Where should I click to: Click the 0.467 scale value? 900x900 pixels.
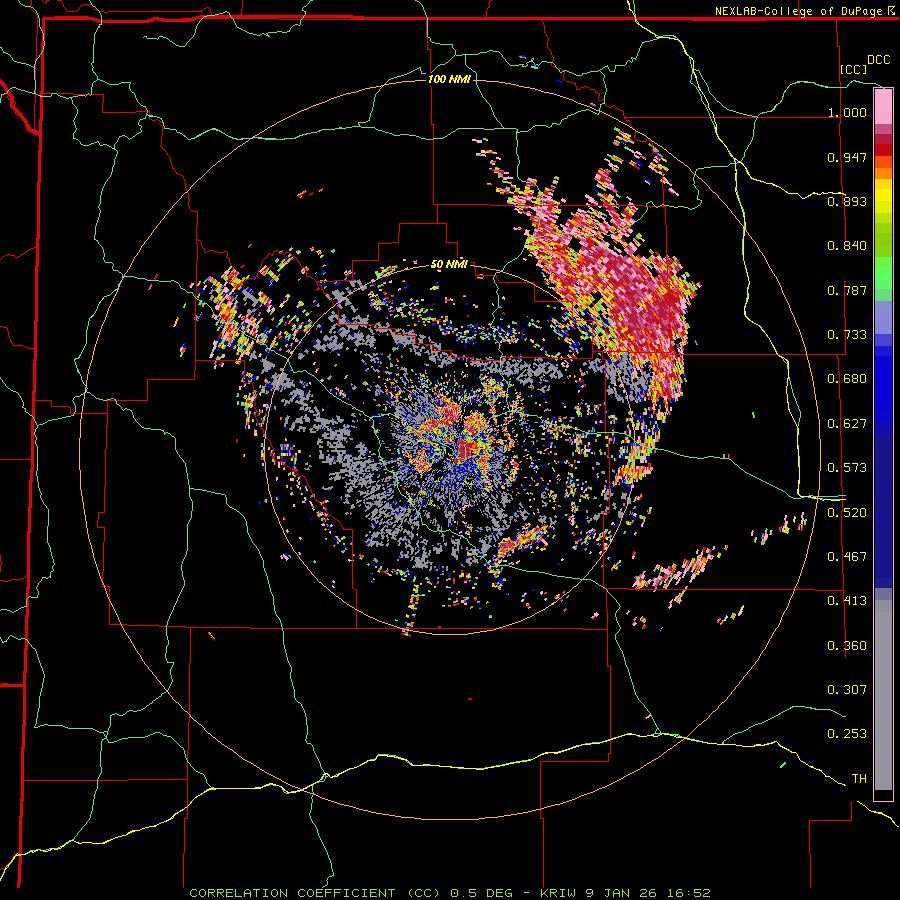[847, 557]
